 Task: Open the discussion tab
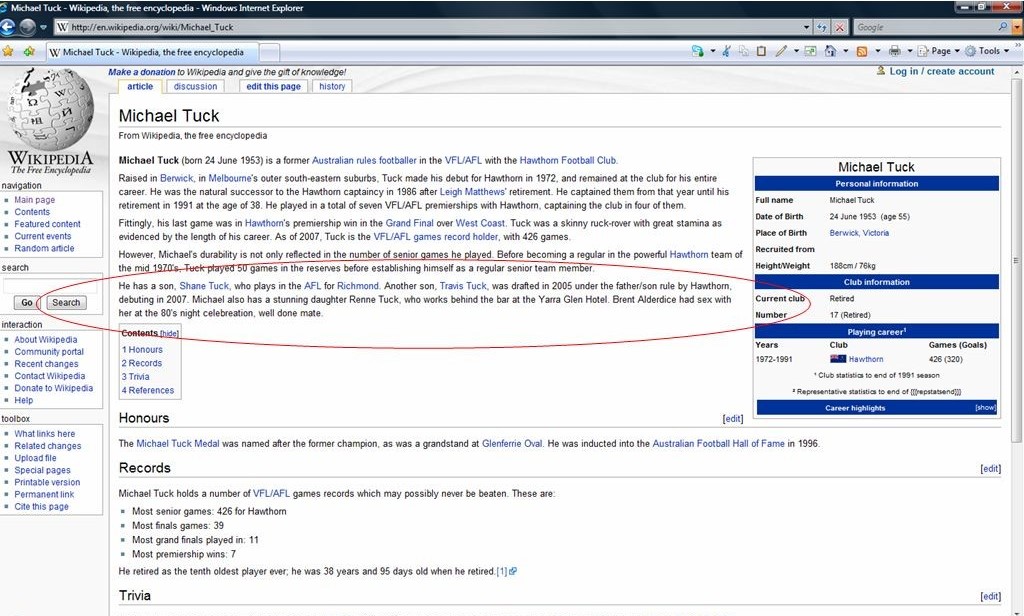tap(195, 86)
